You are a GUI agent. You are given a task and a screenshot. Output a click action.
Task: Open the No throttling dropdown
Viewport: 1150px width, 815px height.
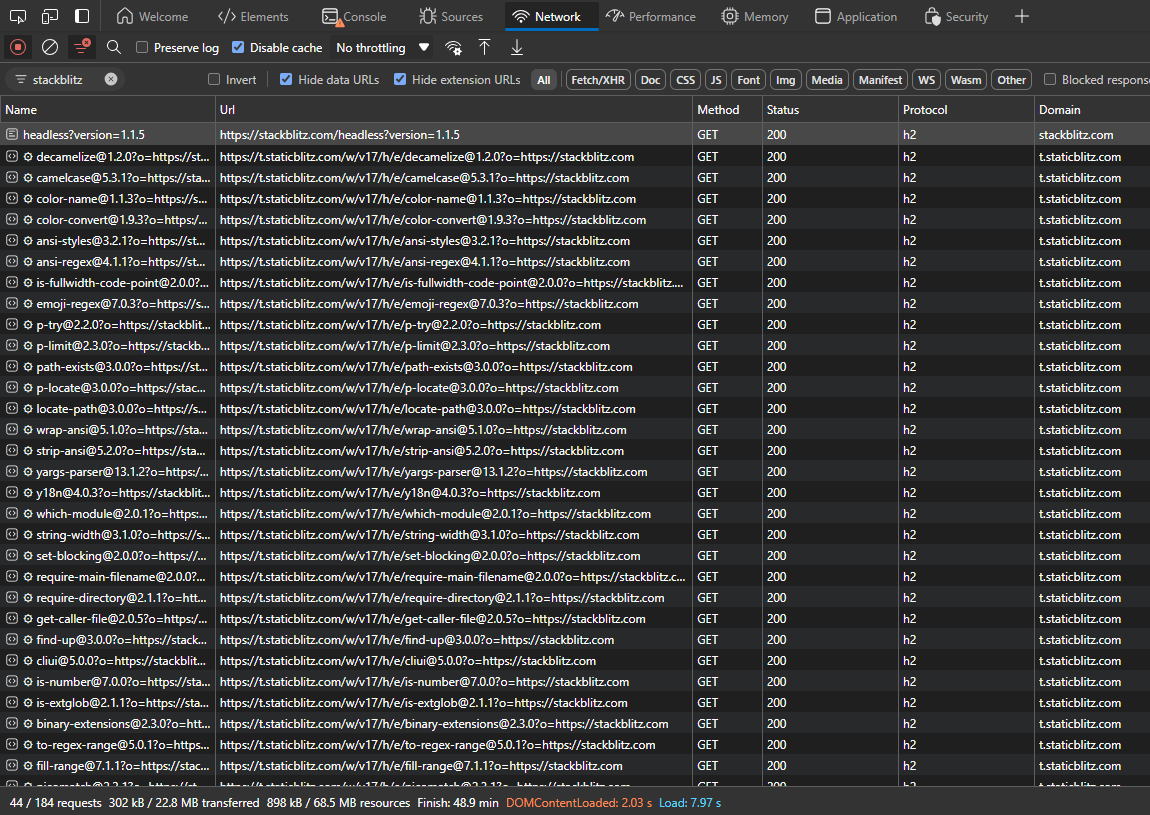[382, 48]
